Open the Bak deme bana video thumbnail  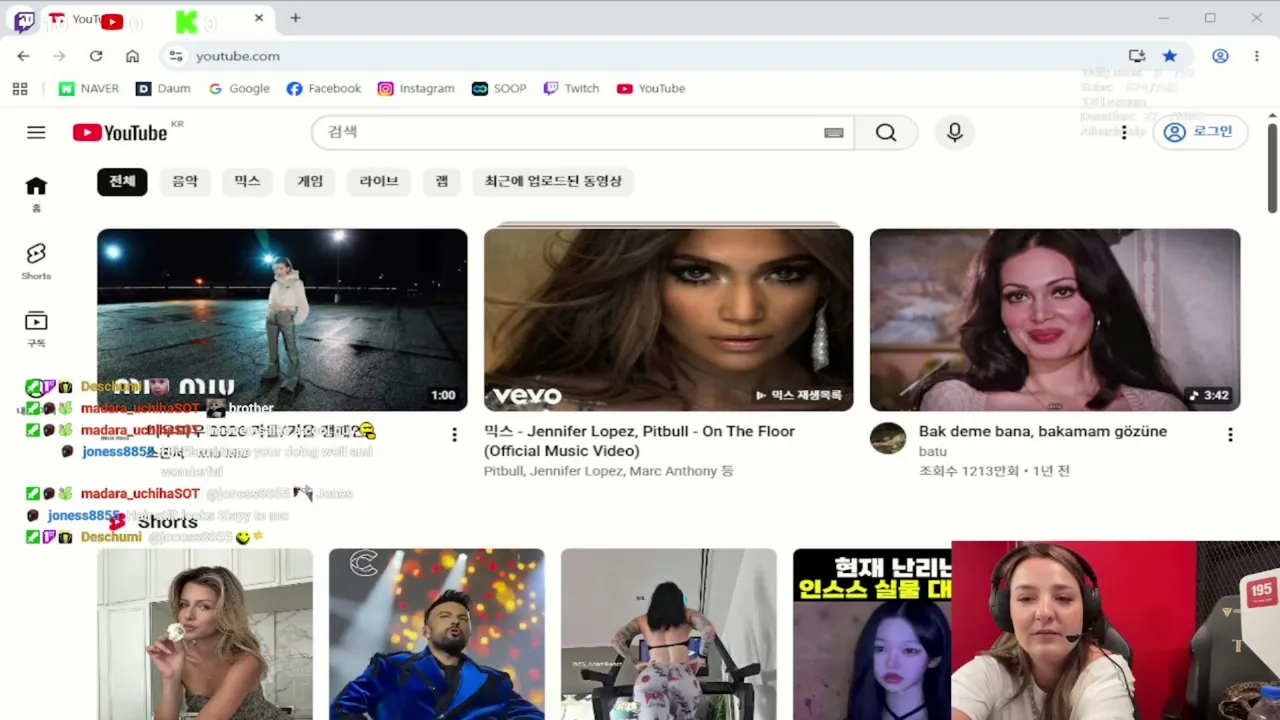point(1055,320)
